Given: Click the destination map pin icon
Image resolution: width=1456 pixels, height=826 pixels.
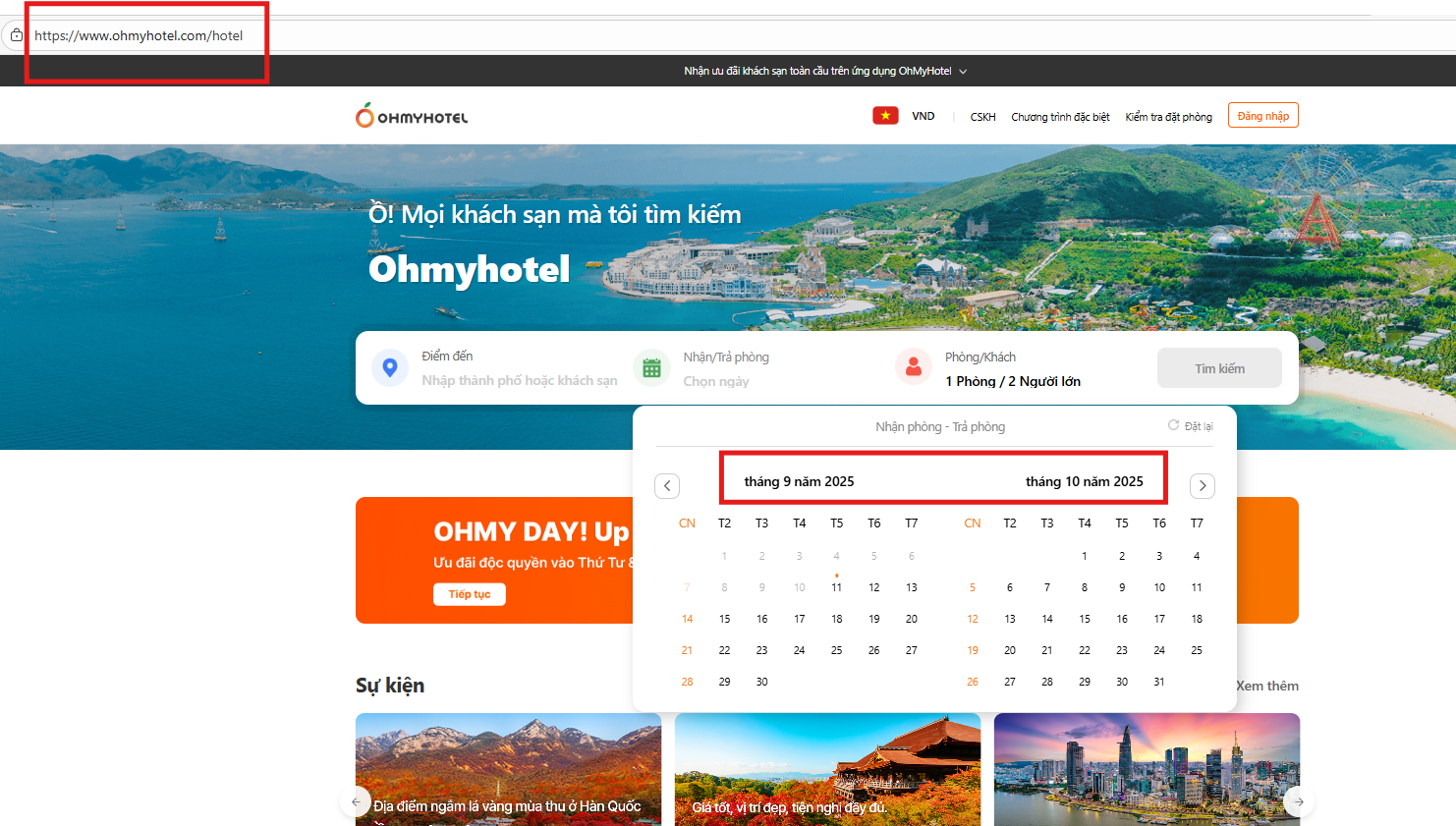Looking at the screenshot, I should tap(390, 367).
